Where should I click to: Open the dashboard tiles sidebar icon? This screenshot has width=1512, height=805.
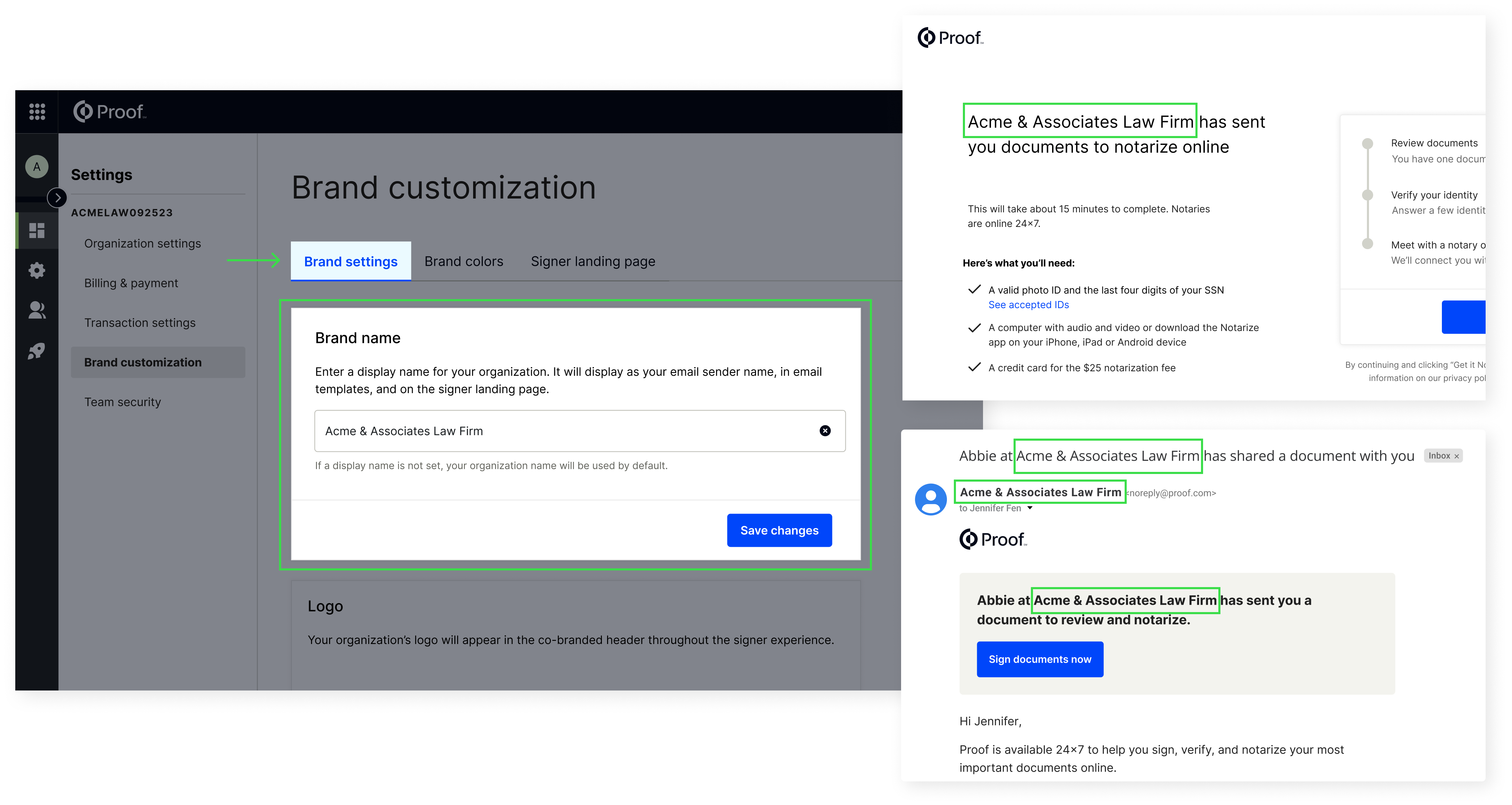click(36, 231)
